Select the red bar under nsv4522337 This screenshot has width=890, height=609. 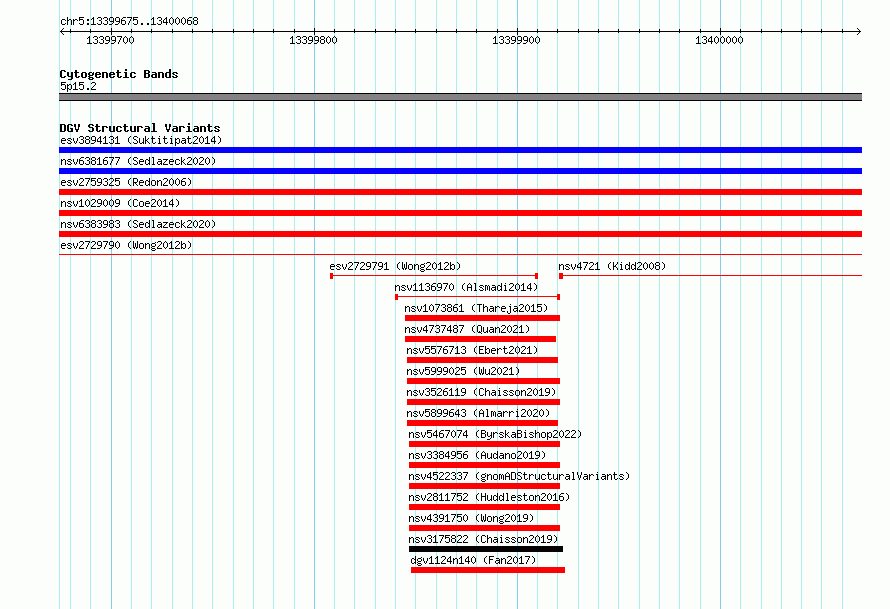(484, 486)
